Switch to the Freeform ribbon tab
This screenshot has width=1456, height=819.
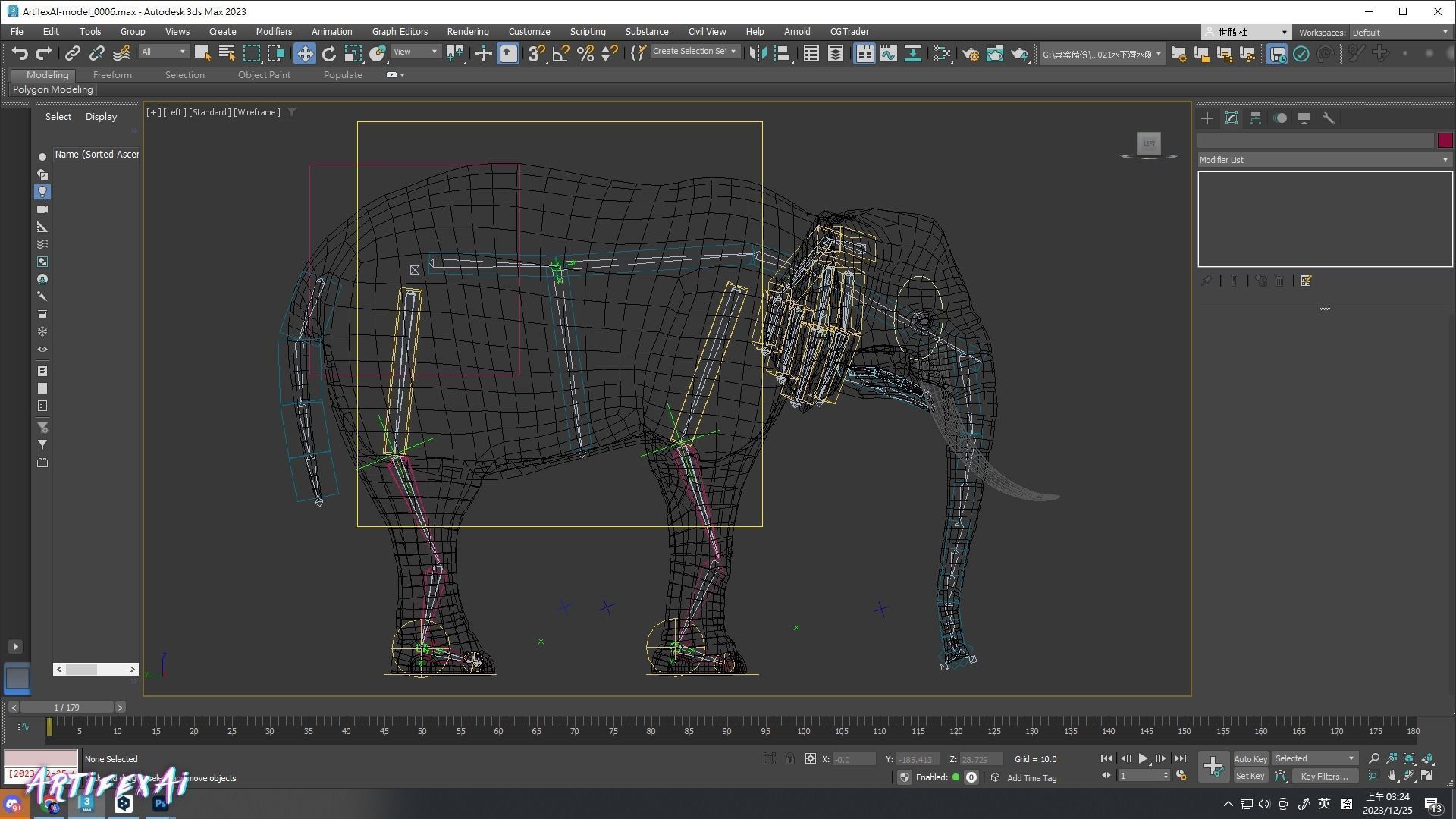pos(112,74)
